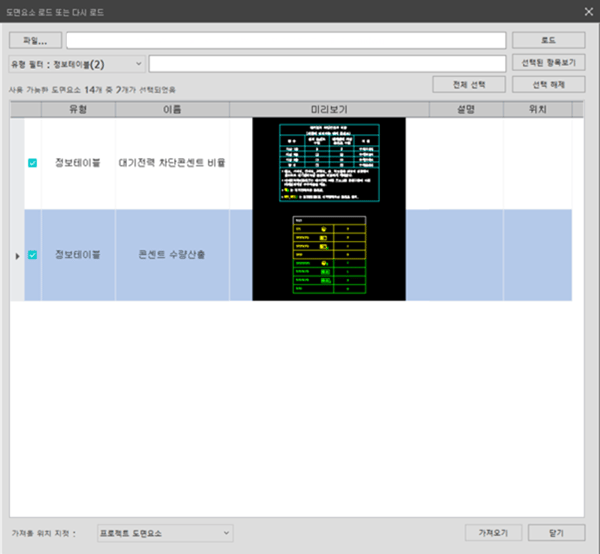Click 정보테이블 type cell in 콘센트 수량산출 row

78,255
